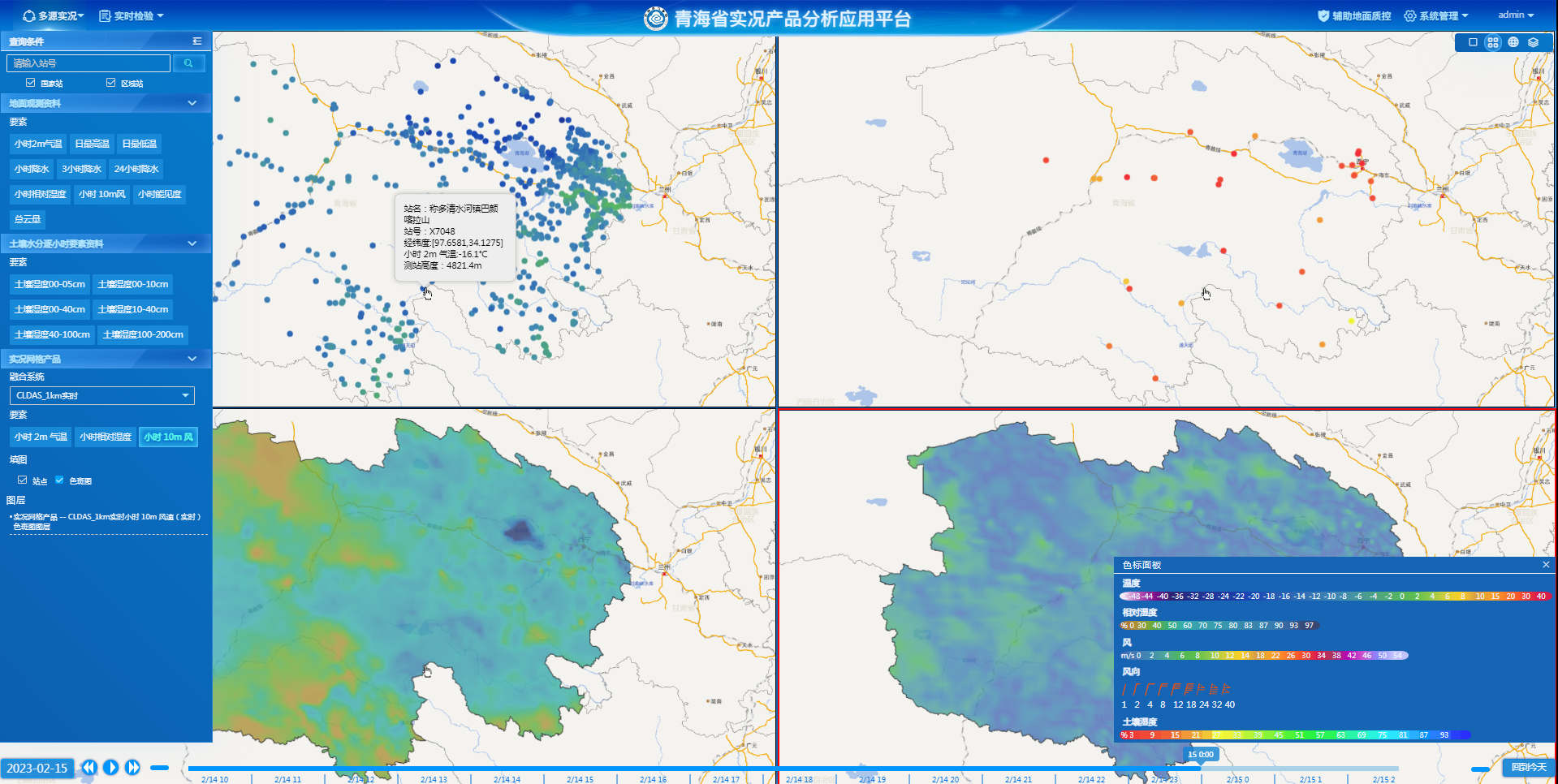Viewport: 1558px width, 784px height.
Task: Select 小时相对湿度 under ground observation
Action: pyautogui.click(x=40, y=194)
